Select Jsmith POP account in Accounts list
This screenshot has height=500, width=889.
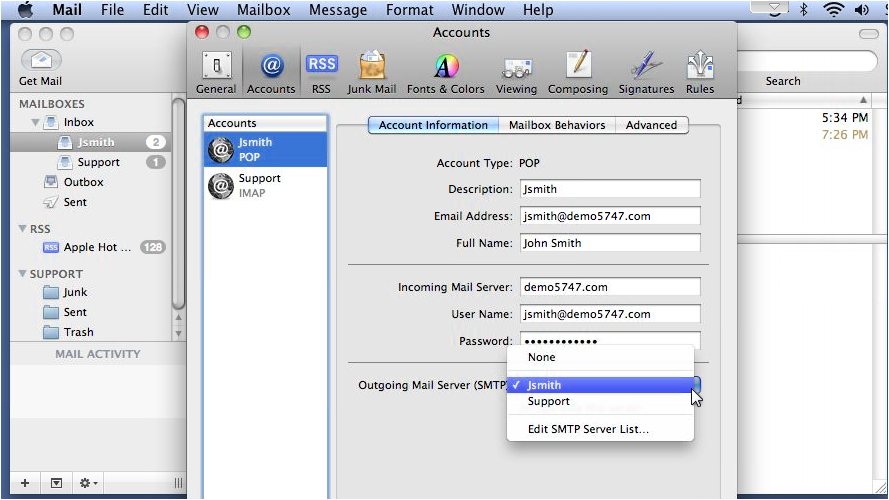tap(265, 150)
